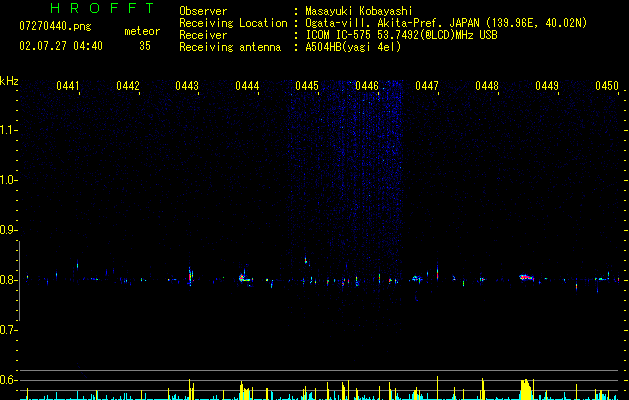The image size is (629, 400).
Task: Select the meteor count value 35
Action: pyautogui.click(x=145, y=46)
